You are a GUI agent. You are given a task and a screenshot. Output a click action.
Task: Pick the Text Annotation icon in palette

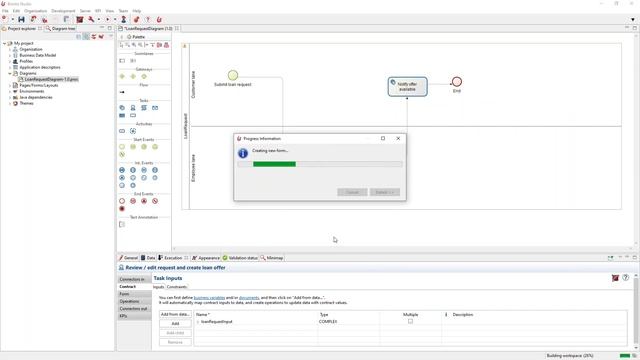(x=122, y=224)
